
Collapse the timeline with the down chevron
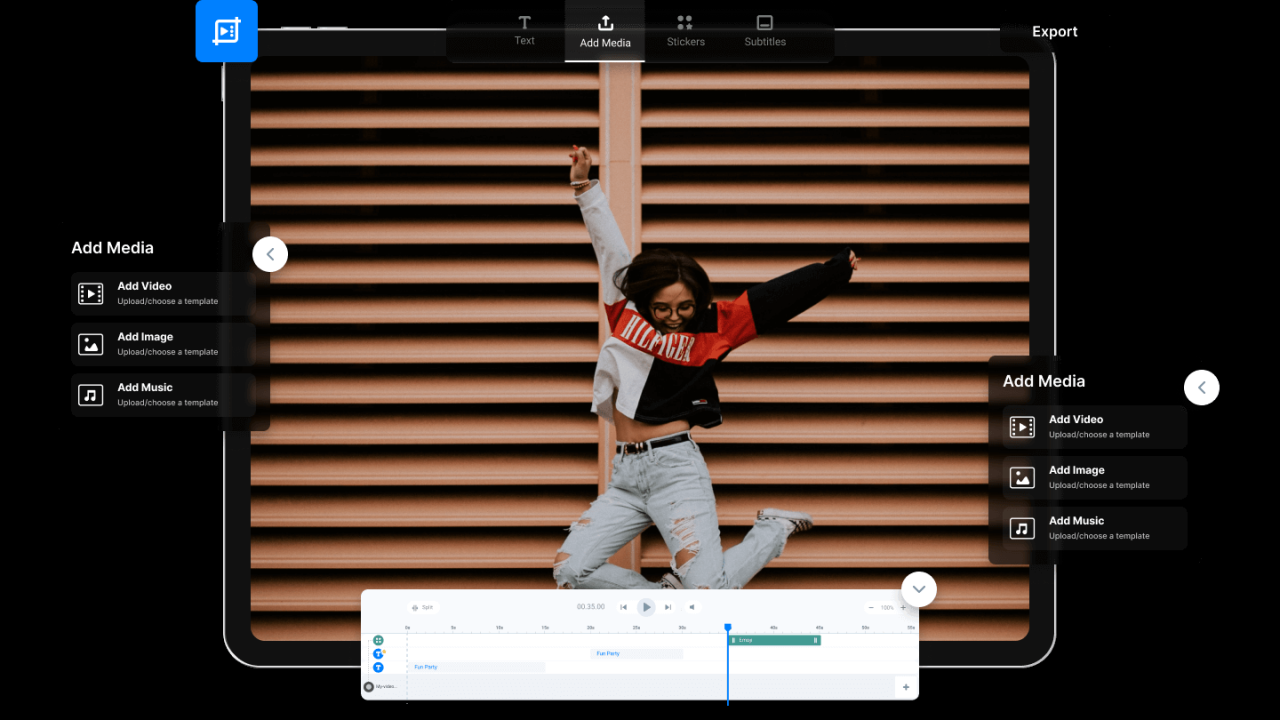click(918, 589)
